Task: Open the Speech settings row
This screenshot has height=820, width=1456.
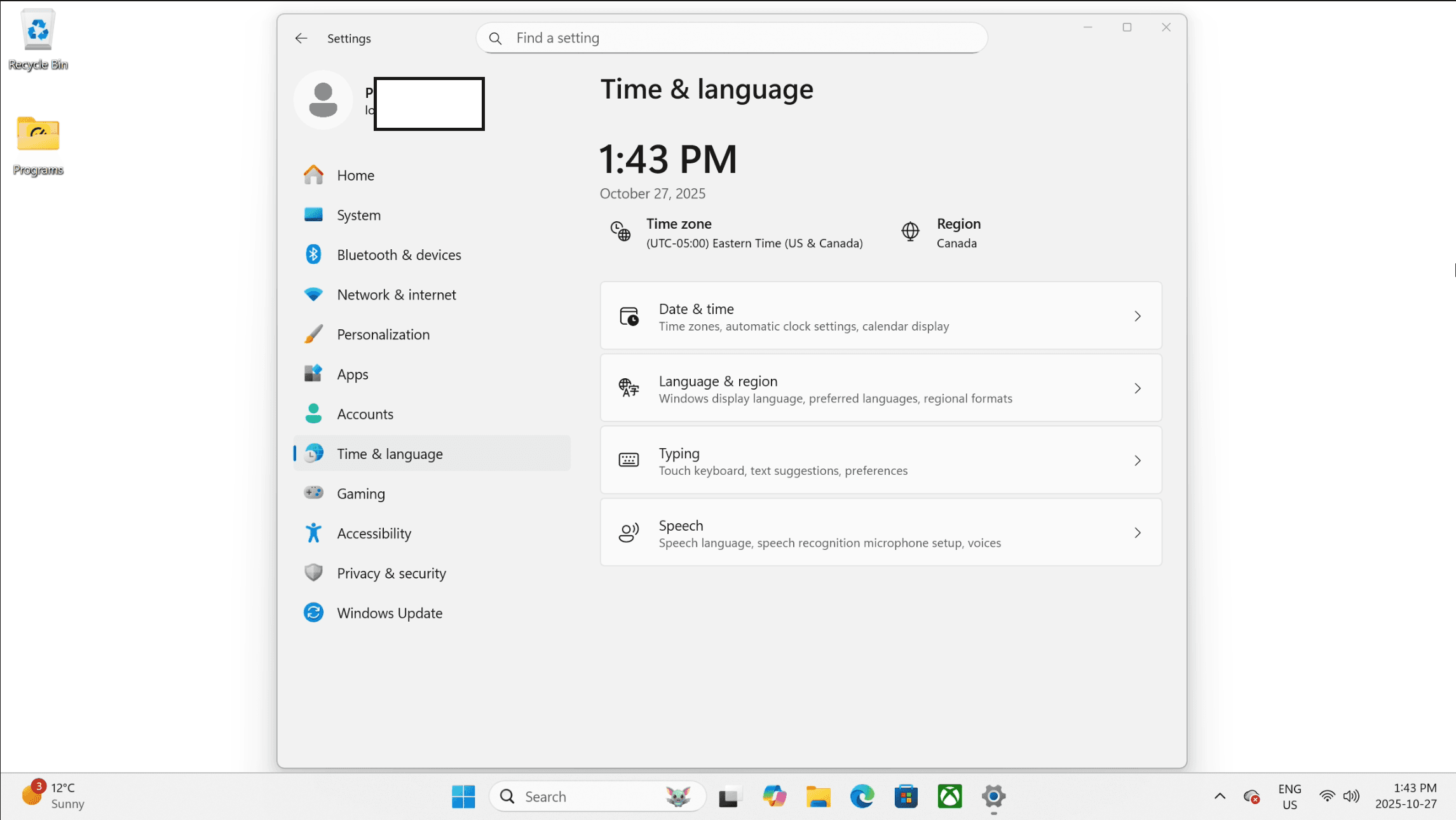Action: coord(880,533)
